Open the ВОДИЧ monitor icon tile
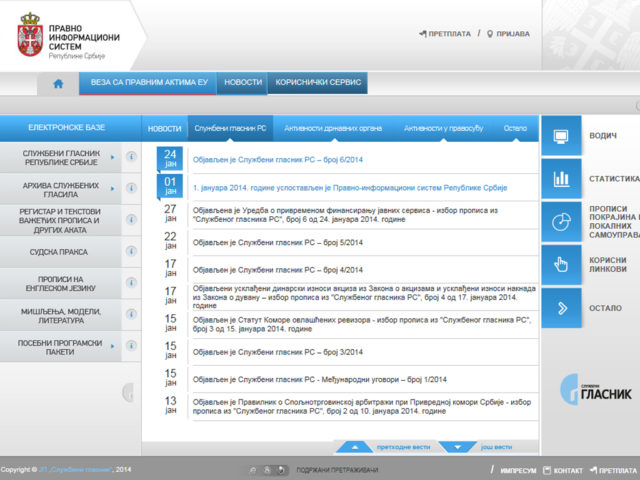This screenshot has width=640, height=480. (561, 135)
